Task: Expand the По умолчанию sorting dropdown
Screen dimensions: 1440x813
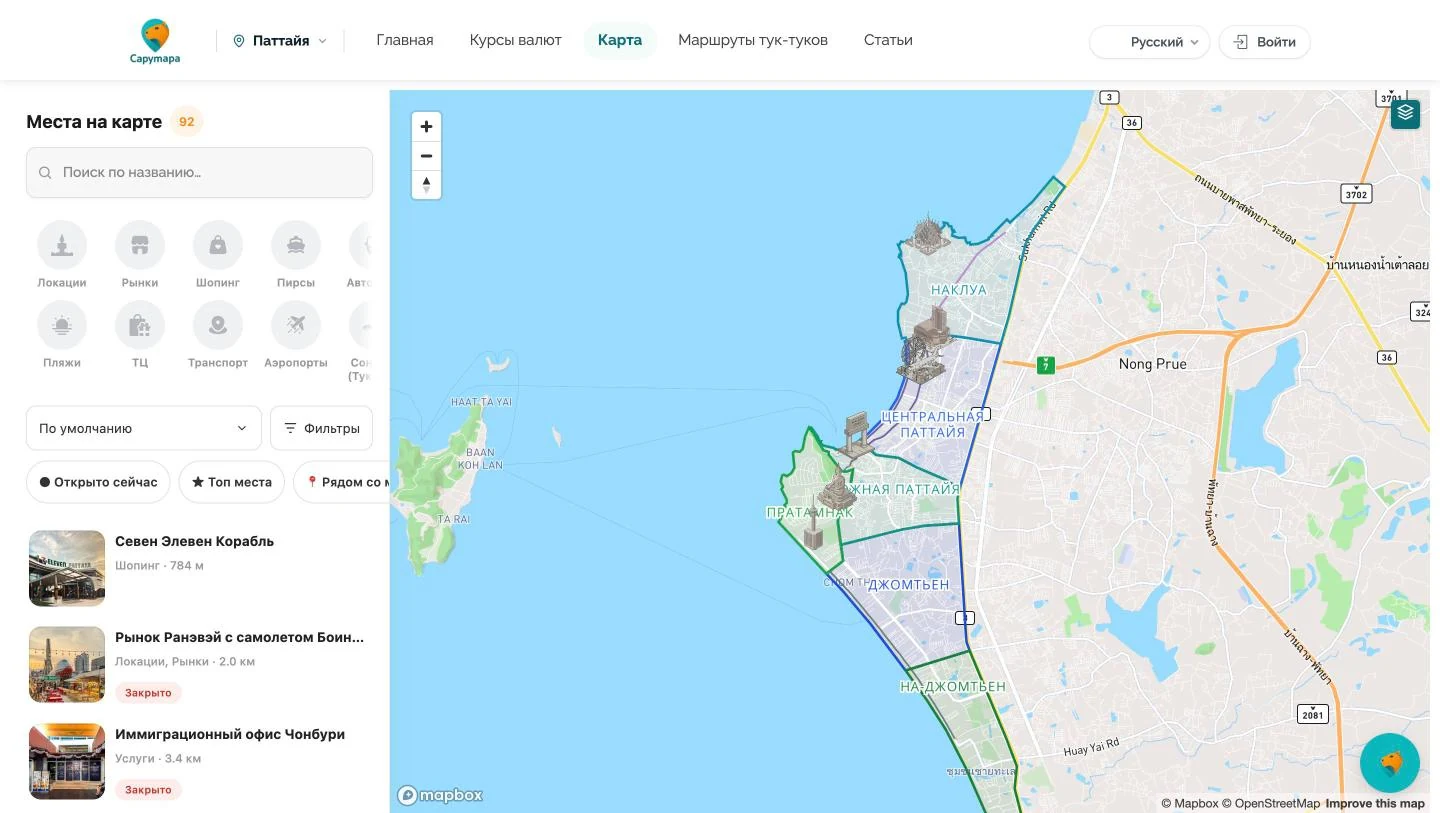Action: click(x=144, y=428)
